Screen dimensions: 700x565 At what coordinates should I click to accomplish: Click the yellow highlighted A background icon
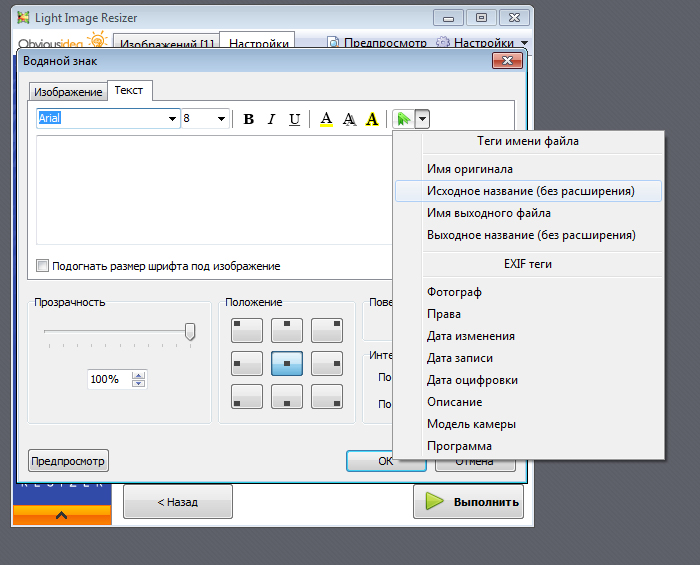point(372,119)
